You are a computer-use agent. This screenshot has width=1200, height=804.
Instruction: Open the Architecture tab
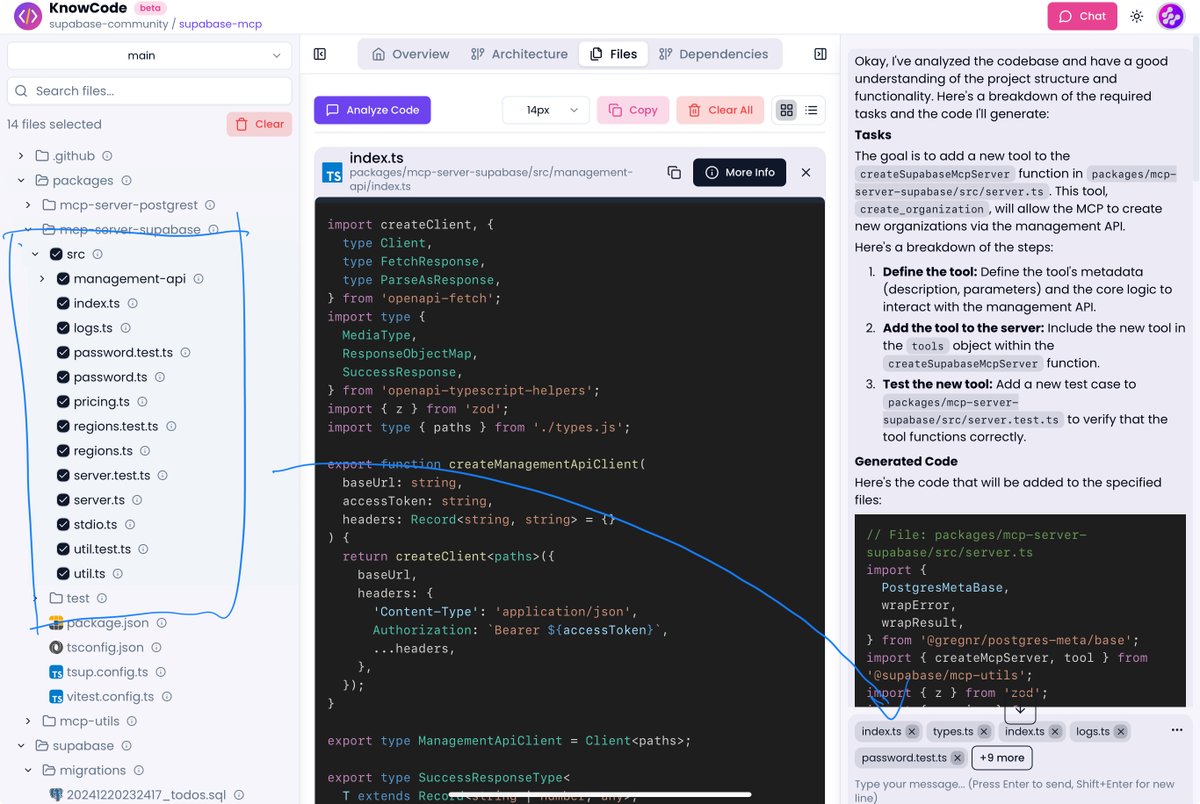(519, 54)
